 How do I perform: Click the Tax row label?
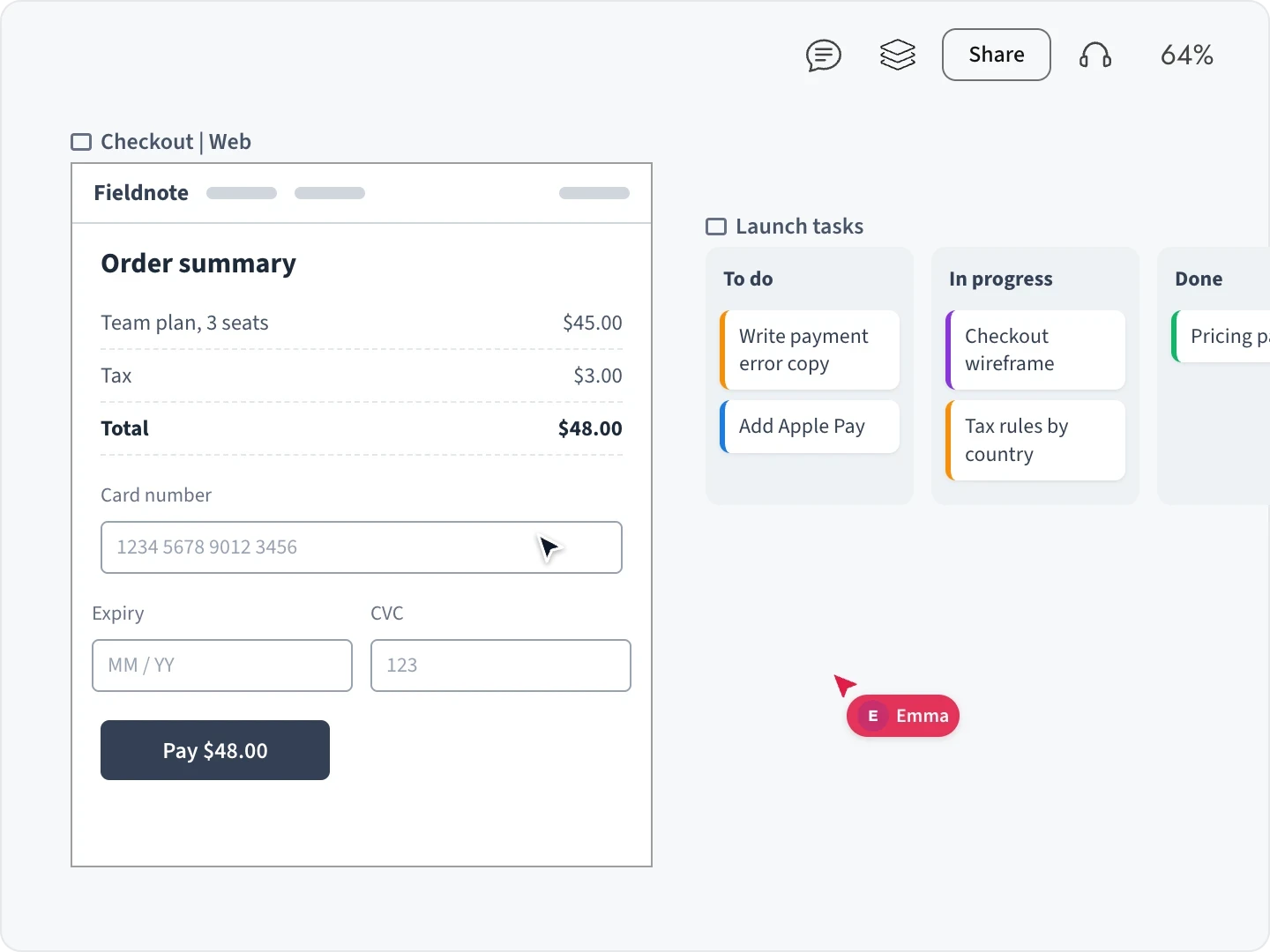click(x=116, y=376)
